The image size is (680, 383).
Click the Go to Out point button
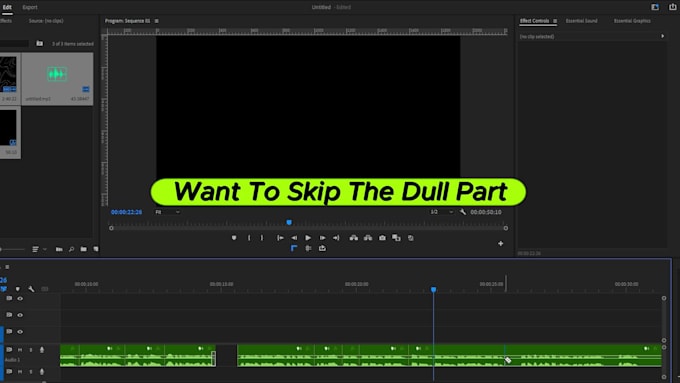(336, 238)
